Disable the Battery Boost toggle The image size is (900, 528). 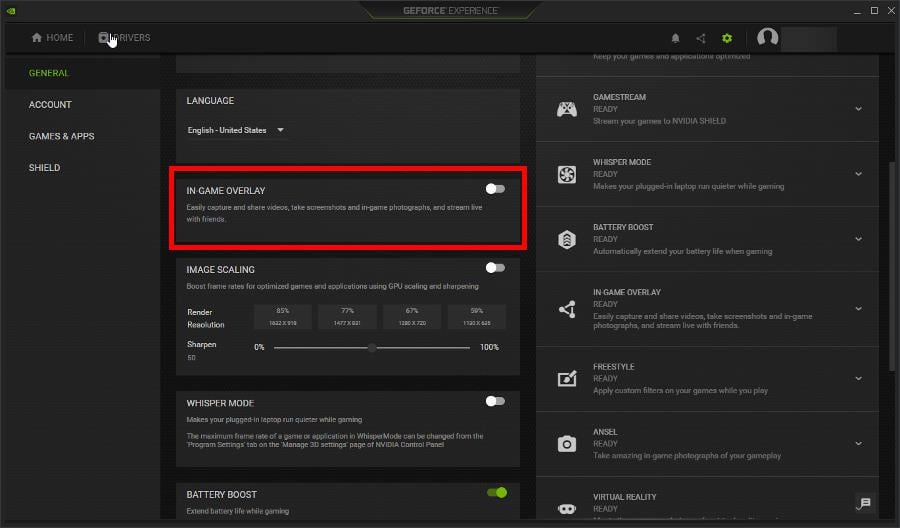(x=497, y=492)
